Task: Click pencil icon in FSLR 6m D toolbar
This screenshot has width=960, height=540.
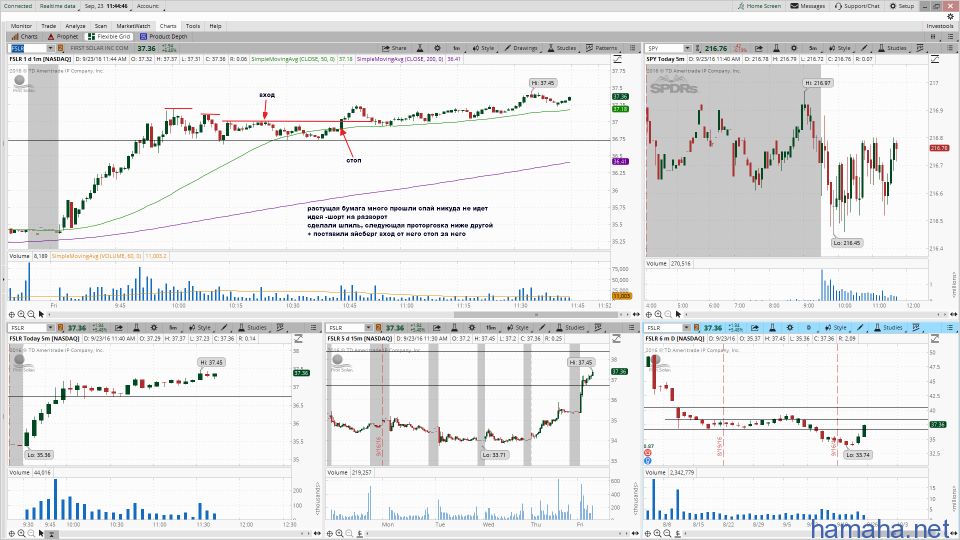Action: 860,328
